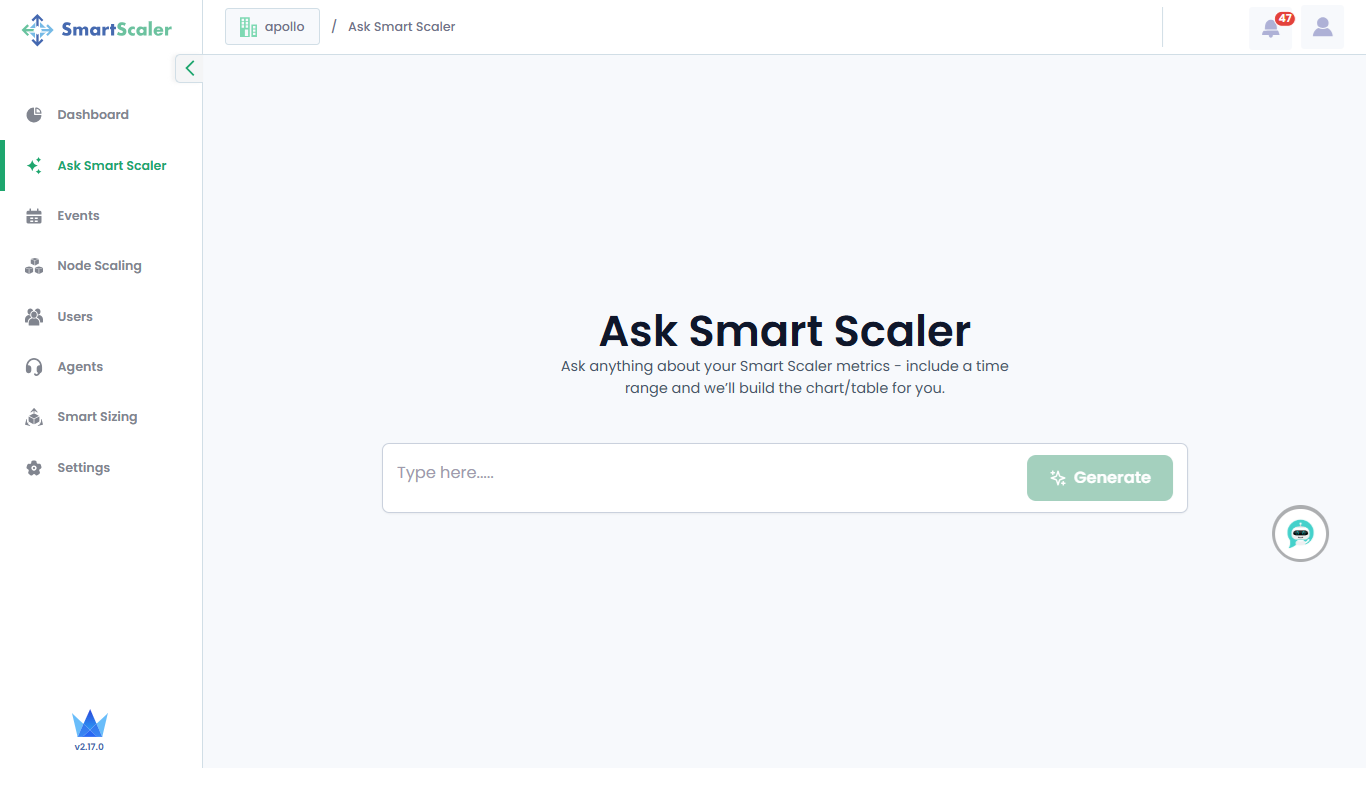Click the Ask Smart Scaler breadcrumb

[401, 27]
